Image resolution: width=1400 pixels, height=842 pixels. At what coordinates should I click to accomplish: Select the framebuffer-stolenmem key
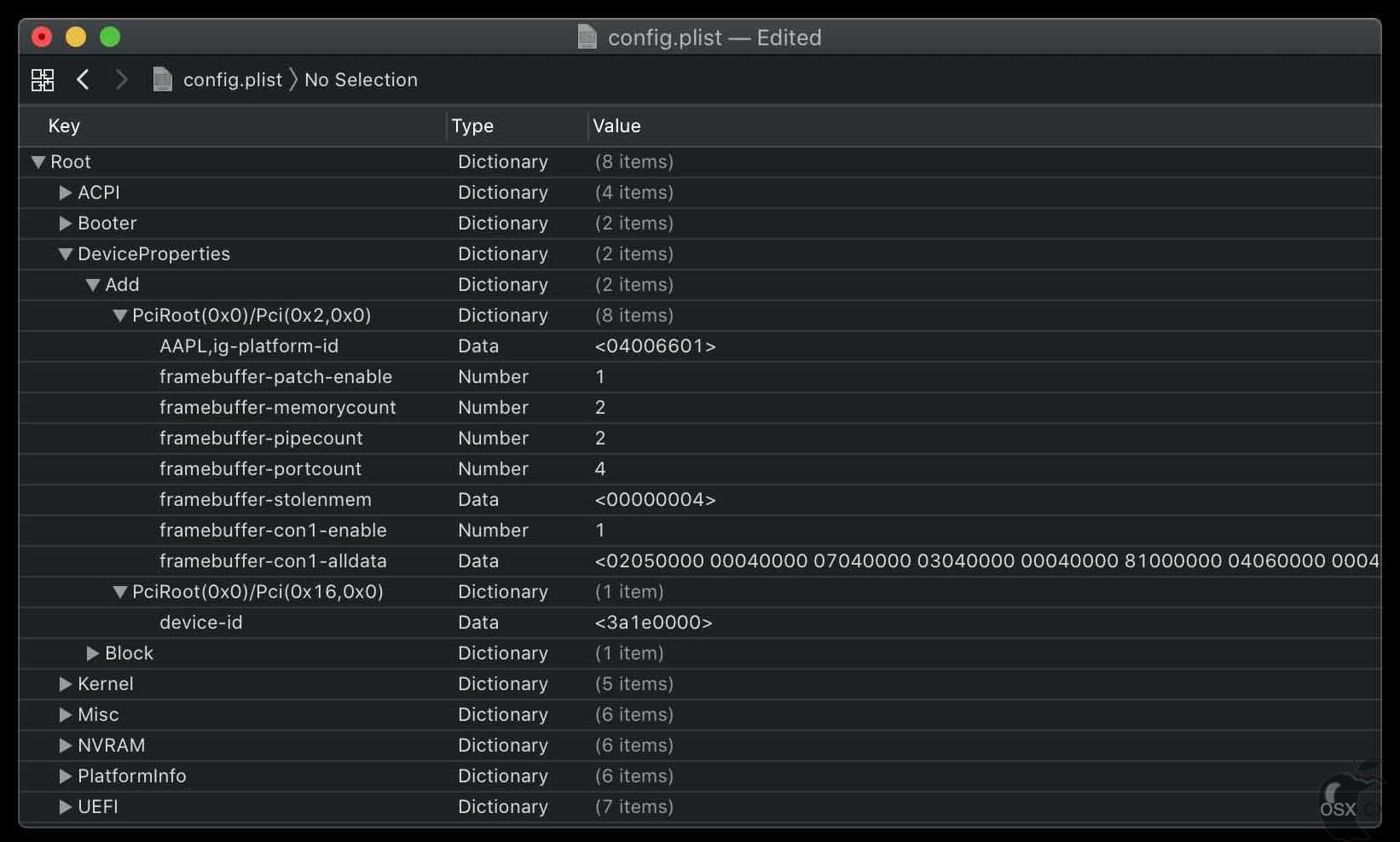click(x=265, y=499)
